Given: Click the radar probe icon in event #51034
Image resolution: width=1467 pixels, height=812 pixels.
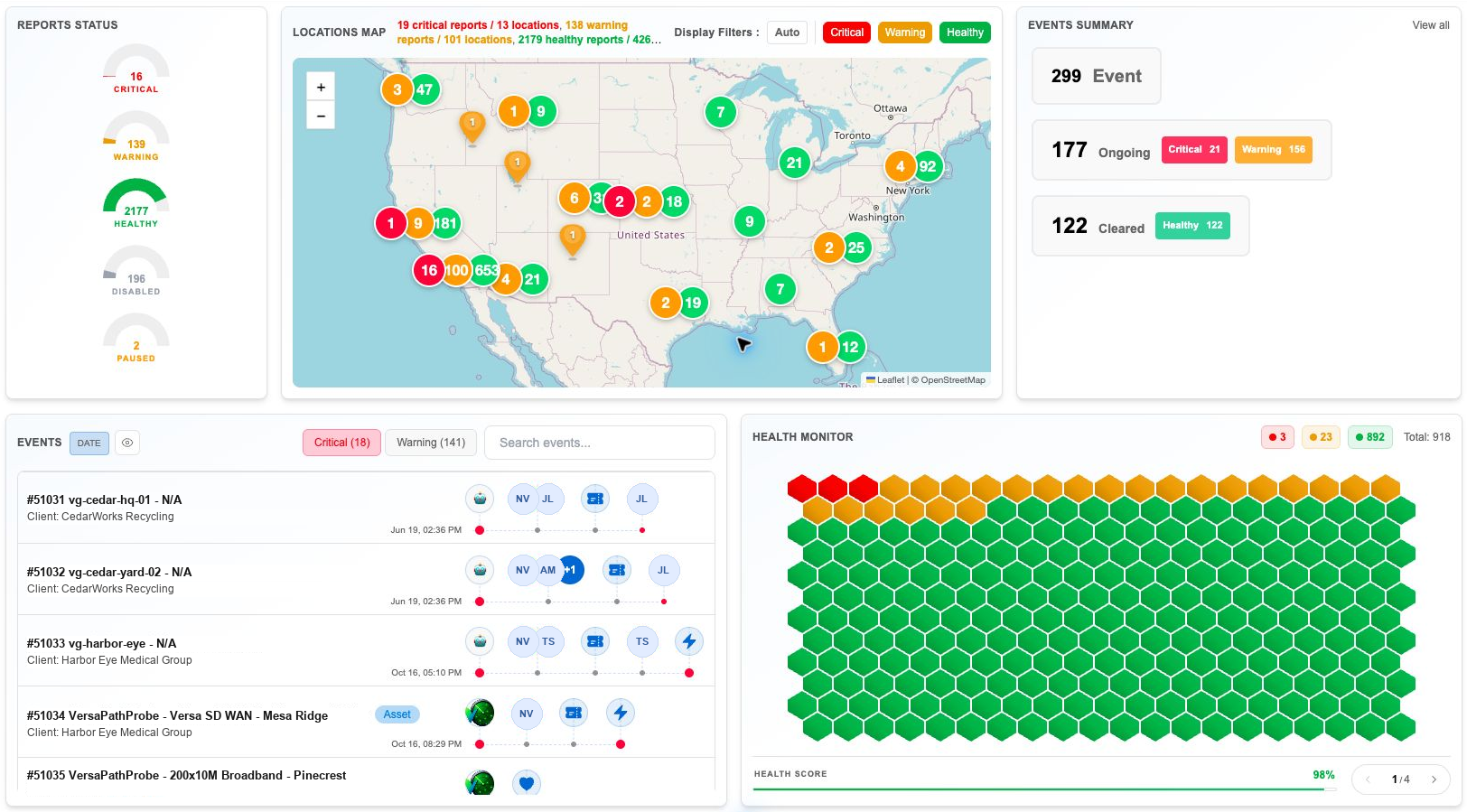Looking at the screenshot, I should tap(480, 713).
